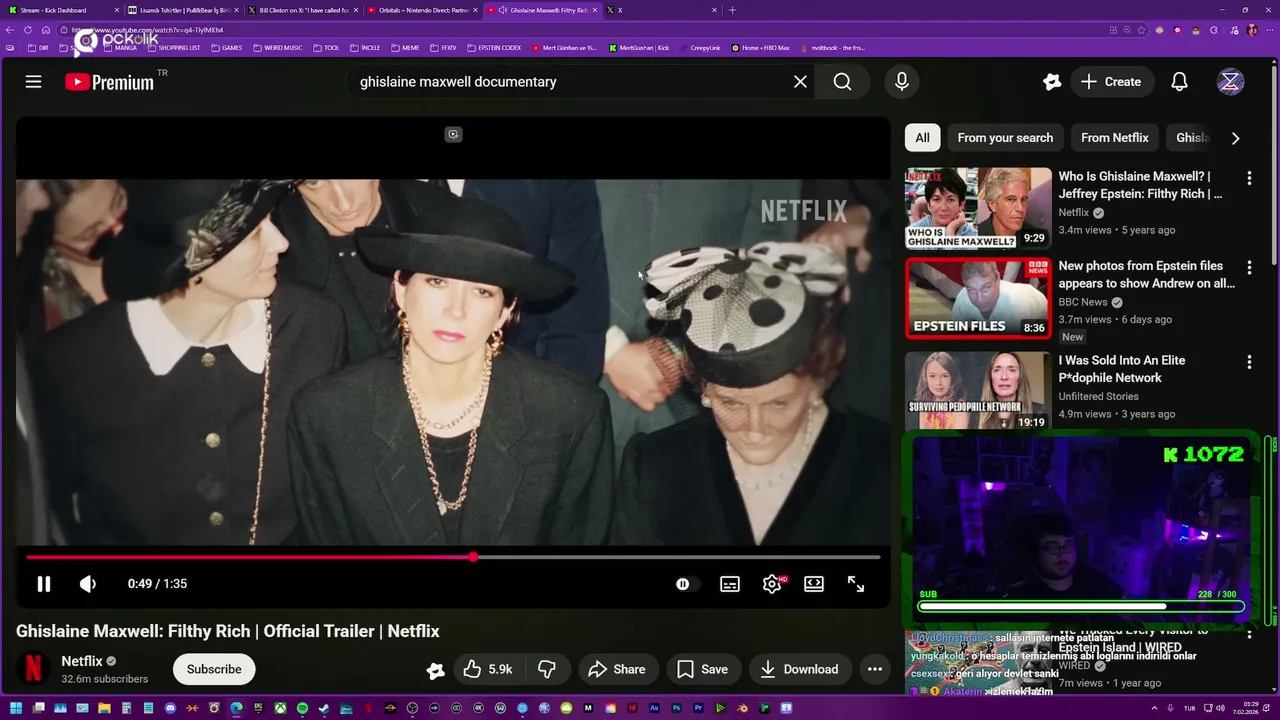Open the Netflix channel avatar
This screenshot has width=1280, height=720.
point(33,669)
